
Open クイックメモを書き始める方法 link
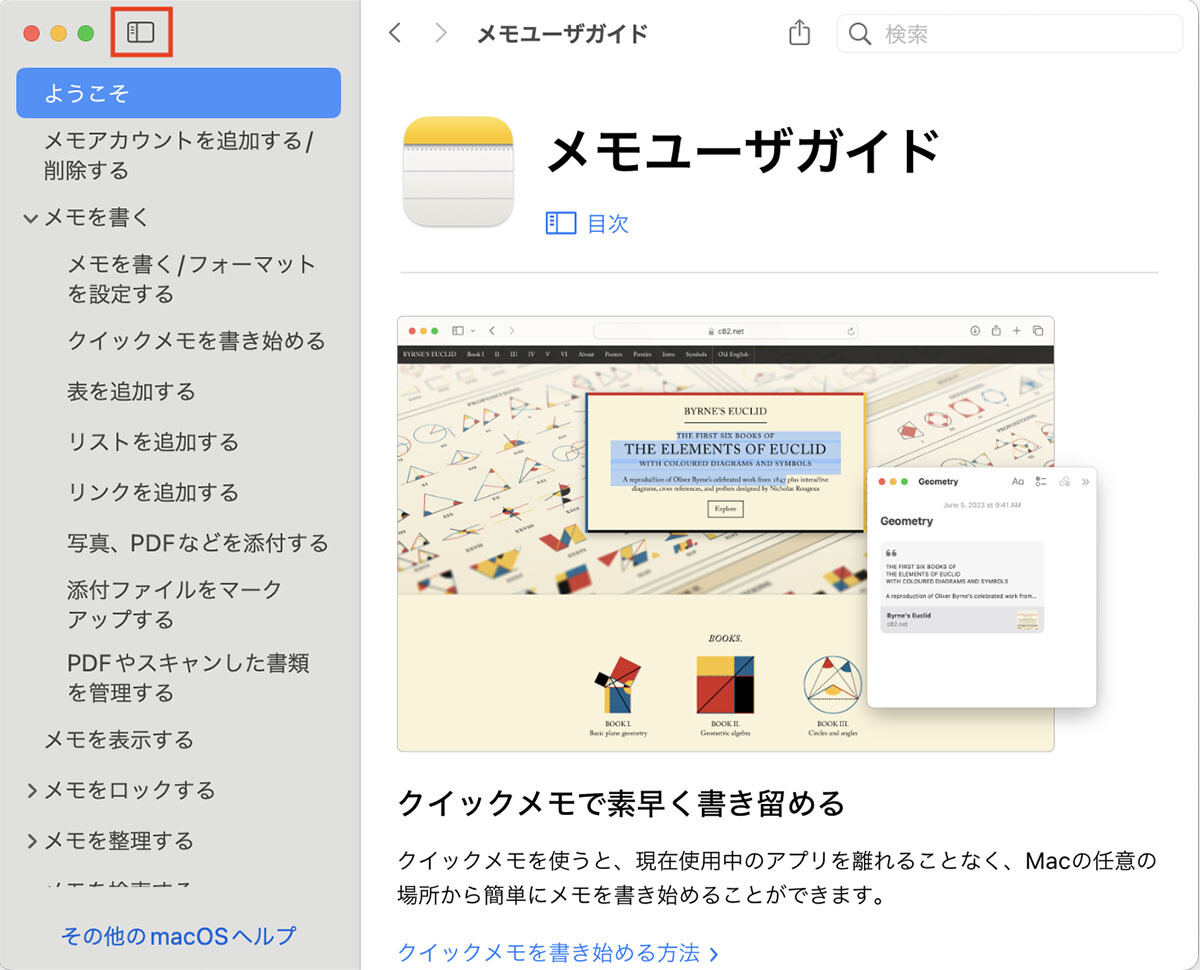(x=559, y=953)
